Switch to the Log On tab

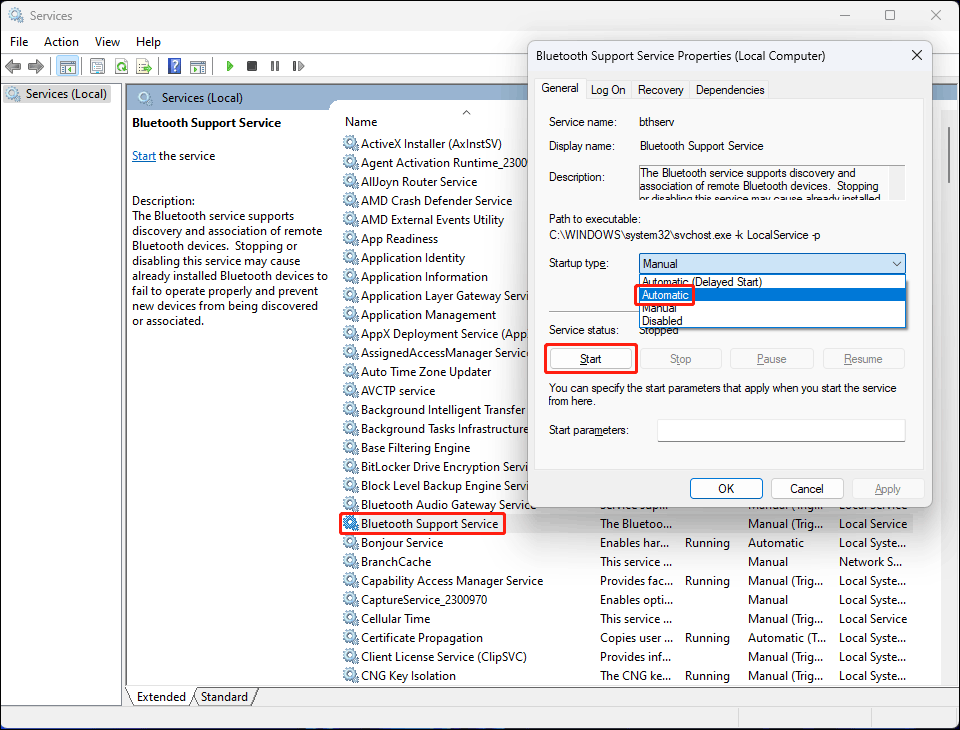(x=608, y=89)
